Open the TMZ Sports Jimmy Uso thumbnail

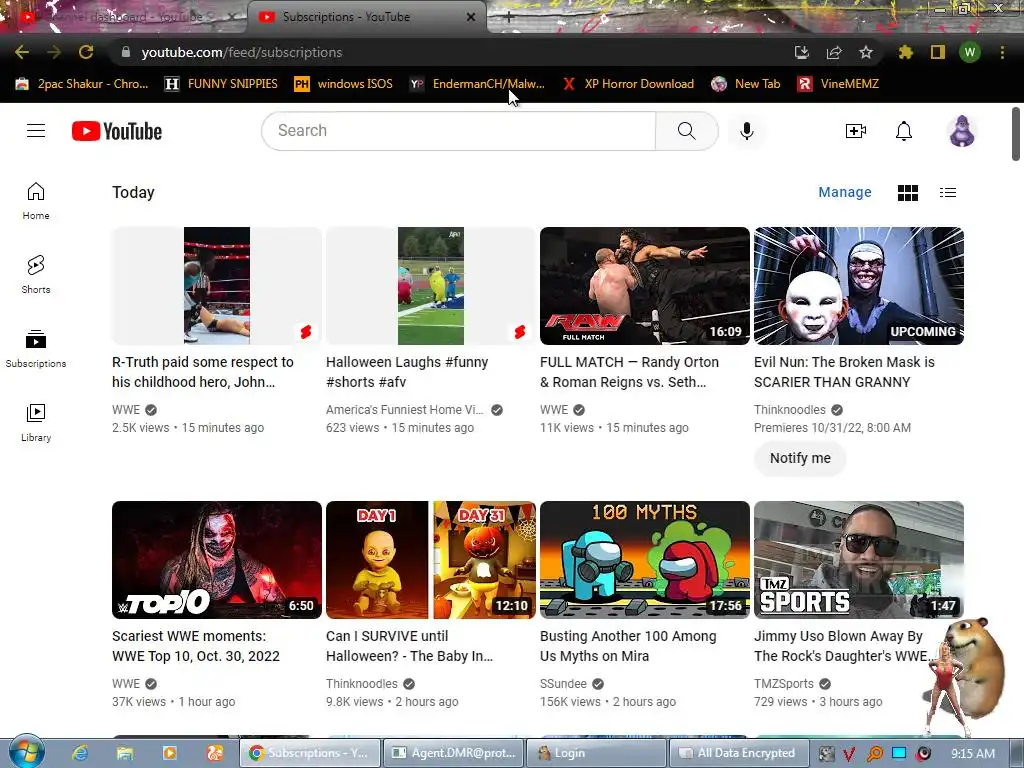coord(859,560)
